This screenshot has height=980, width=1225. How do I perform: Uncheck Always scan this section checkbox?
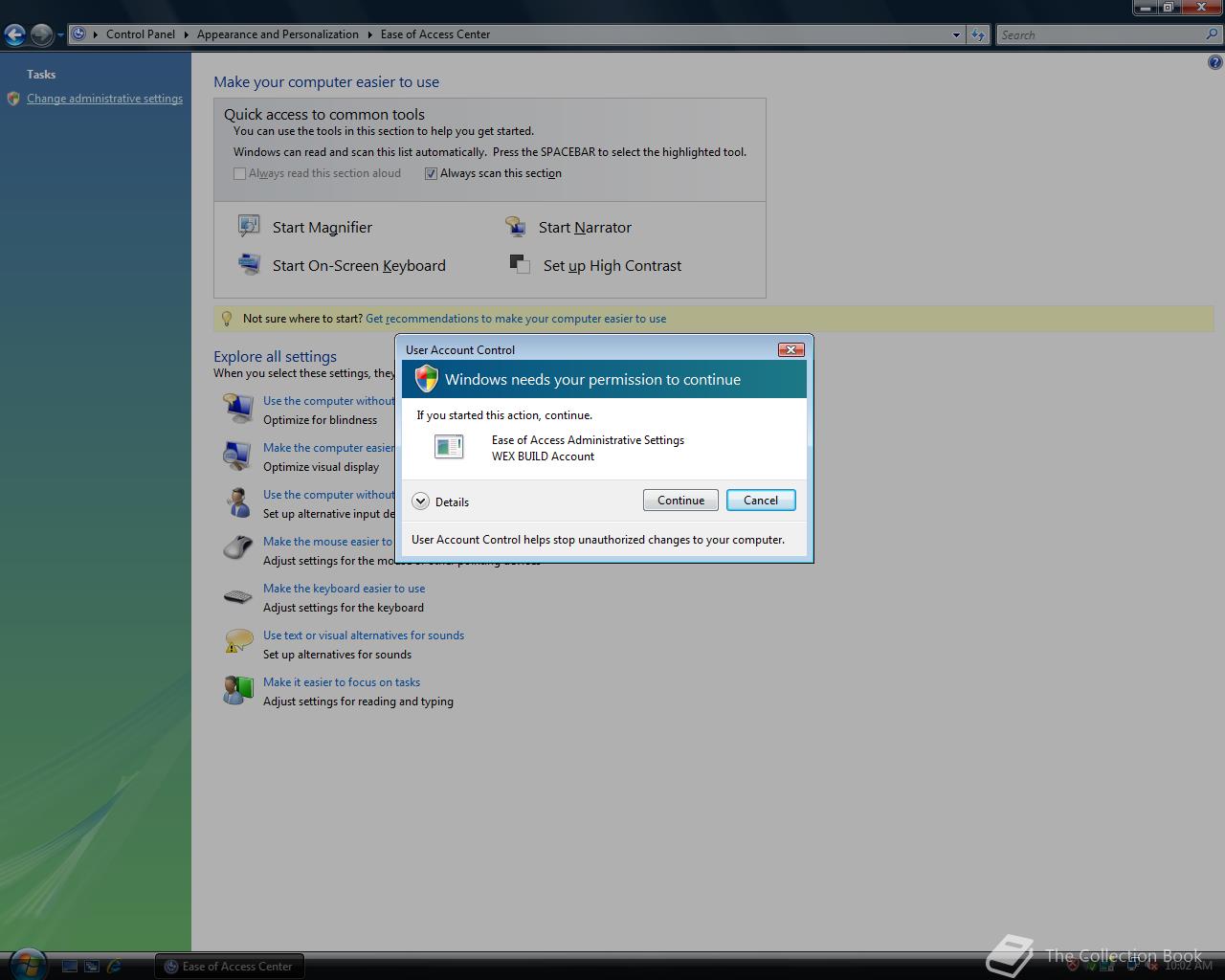[x=431, y=173]
